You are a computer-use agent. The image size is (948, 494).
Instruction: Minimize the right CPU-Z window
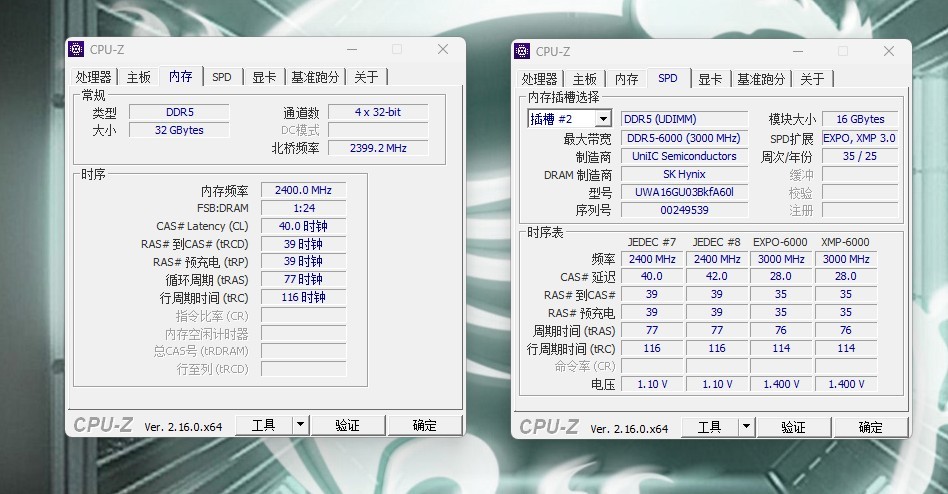point(798,51)
